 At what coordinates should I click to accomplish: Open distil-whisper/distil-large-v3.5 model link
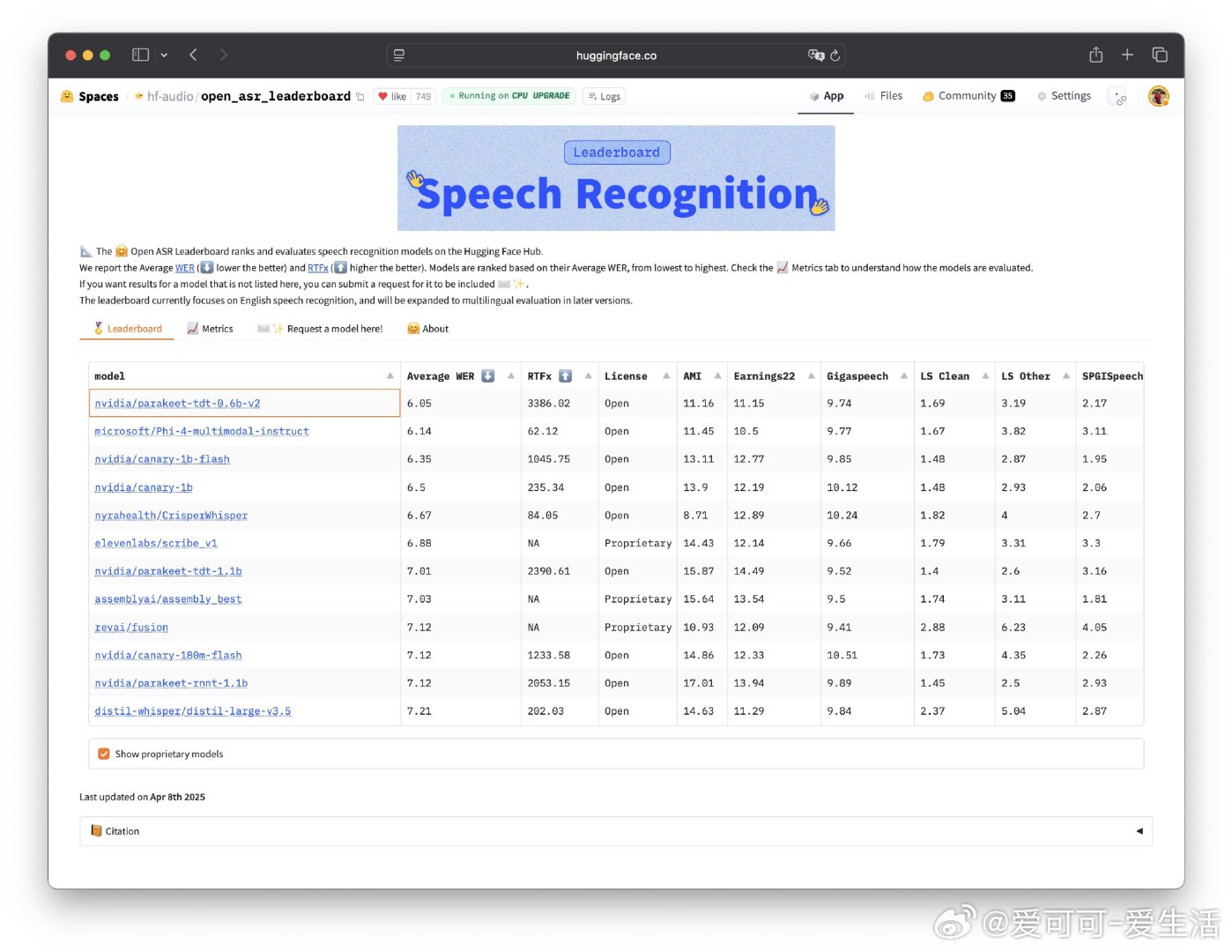tap(193, 711)
